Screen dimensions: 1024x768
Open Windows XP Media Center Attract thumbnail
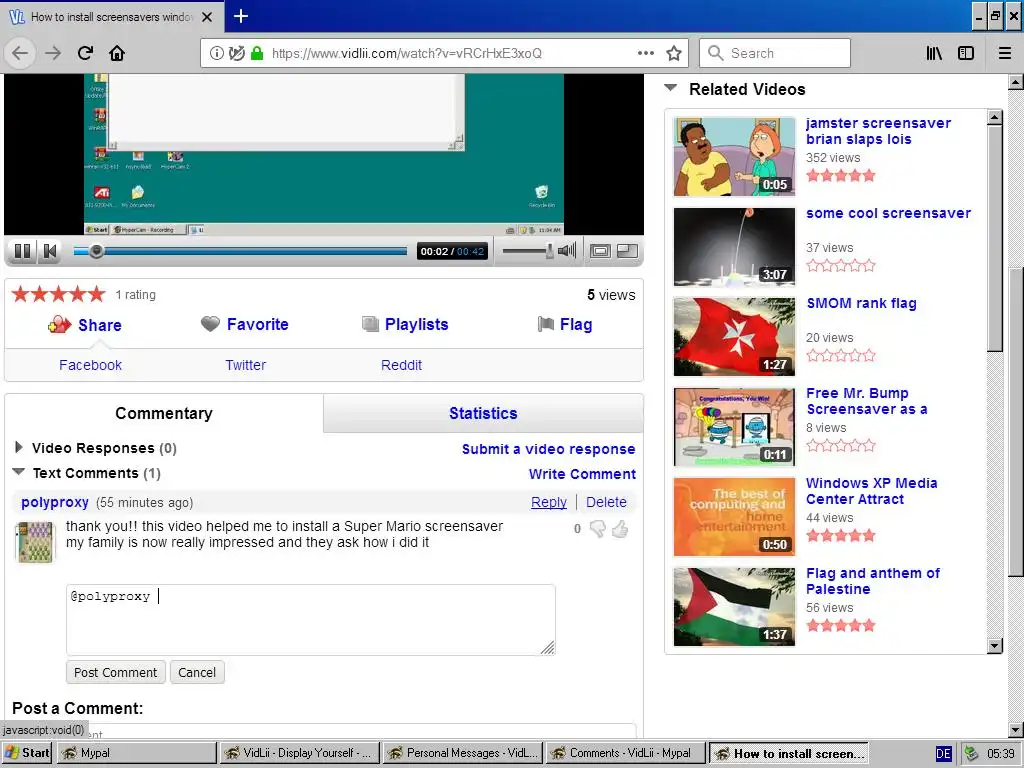734,517
